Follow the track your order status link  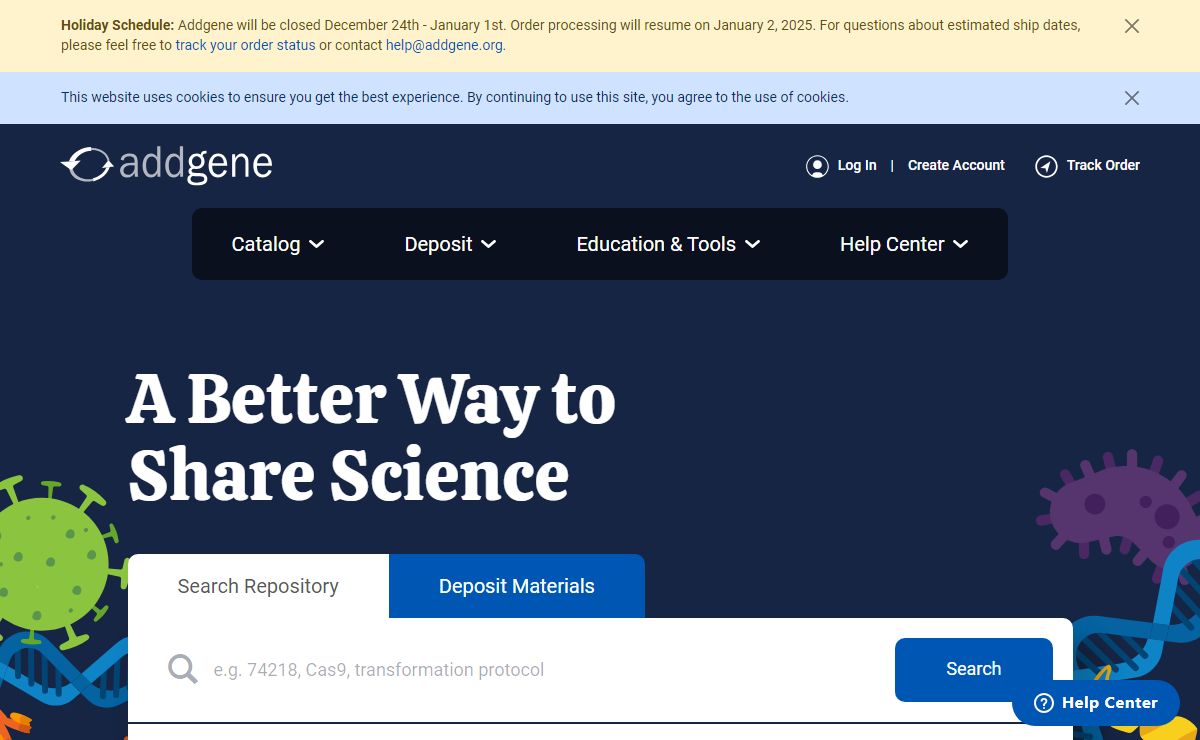245,45
